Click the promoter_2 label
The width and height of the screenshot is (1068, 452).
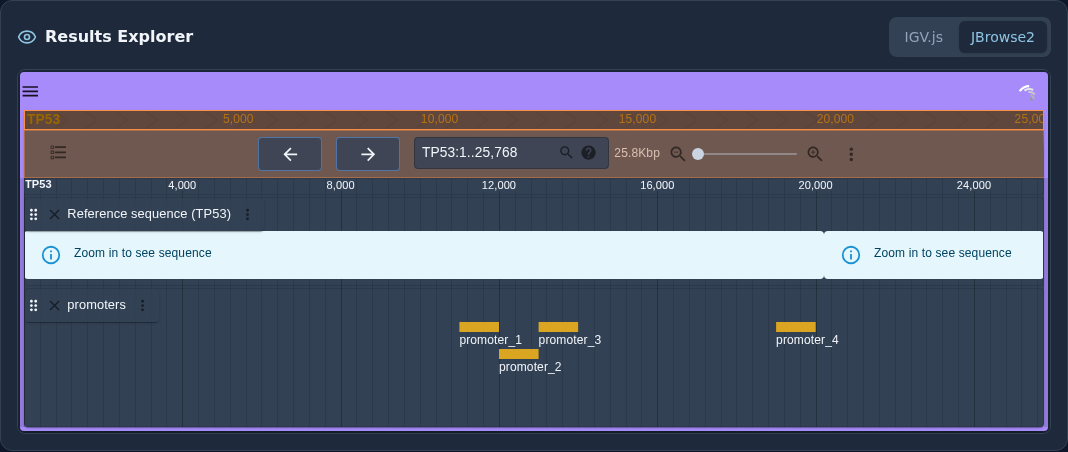[x=530, y=368]
